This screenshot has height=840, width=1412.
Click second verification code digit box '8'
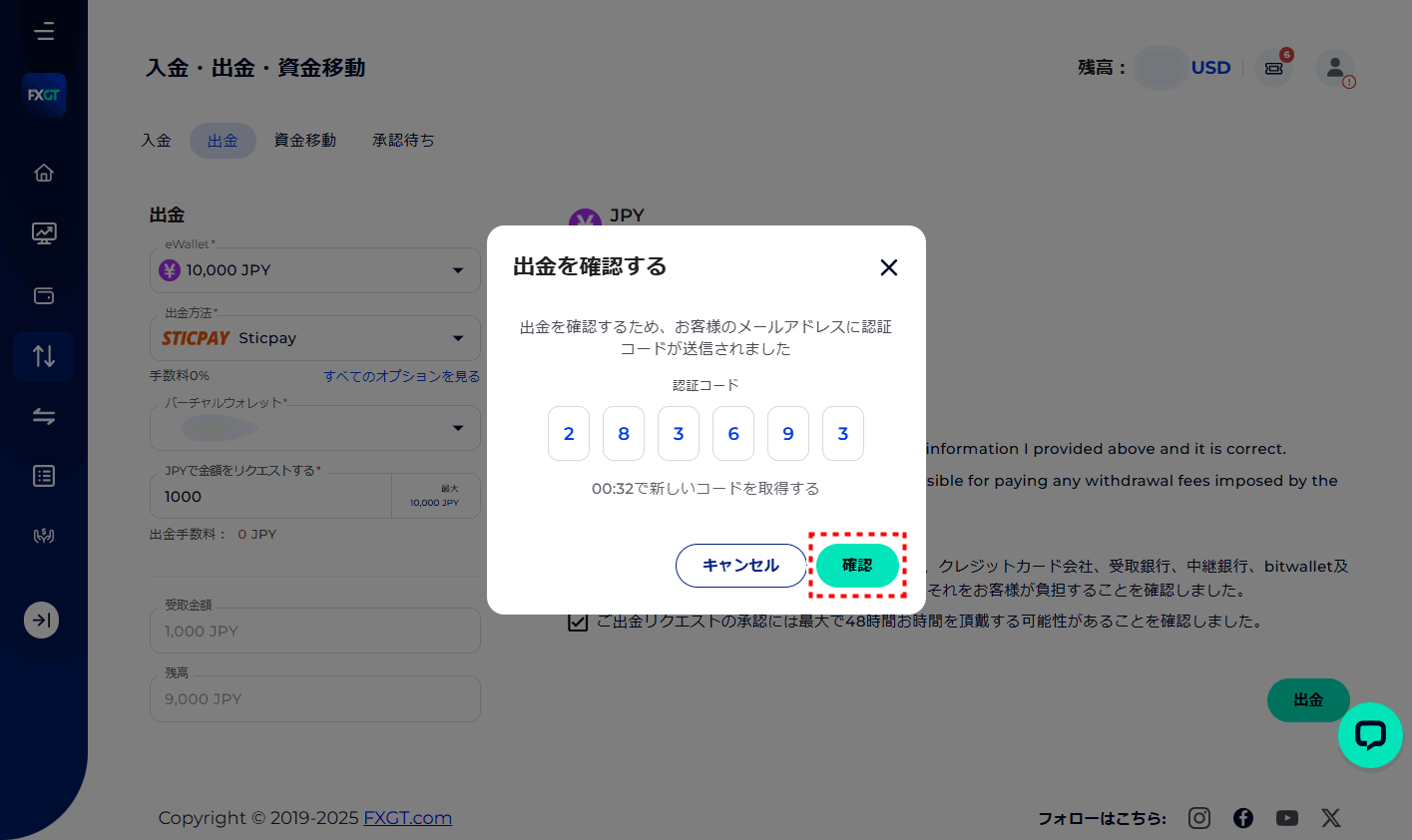[x=624, y=434]
